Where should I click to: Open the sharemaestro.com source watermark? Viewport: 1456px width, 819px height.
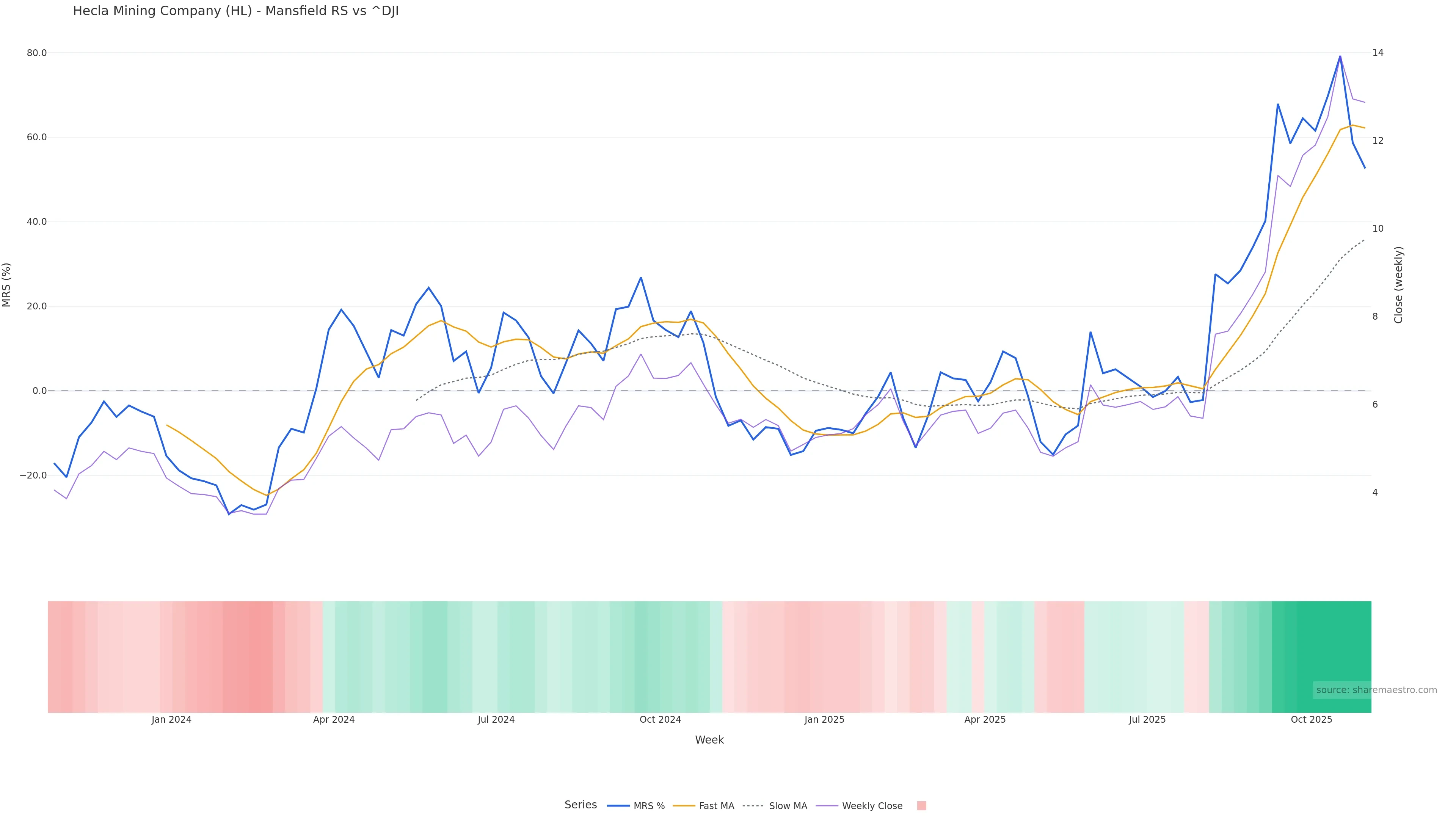click(1376, 690)
